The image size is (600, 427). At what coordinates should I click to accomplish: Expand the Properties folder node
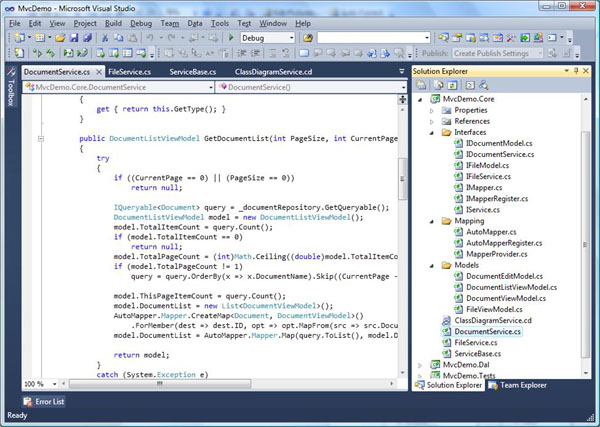tap(432, 110)
